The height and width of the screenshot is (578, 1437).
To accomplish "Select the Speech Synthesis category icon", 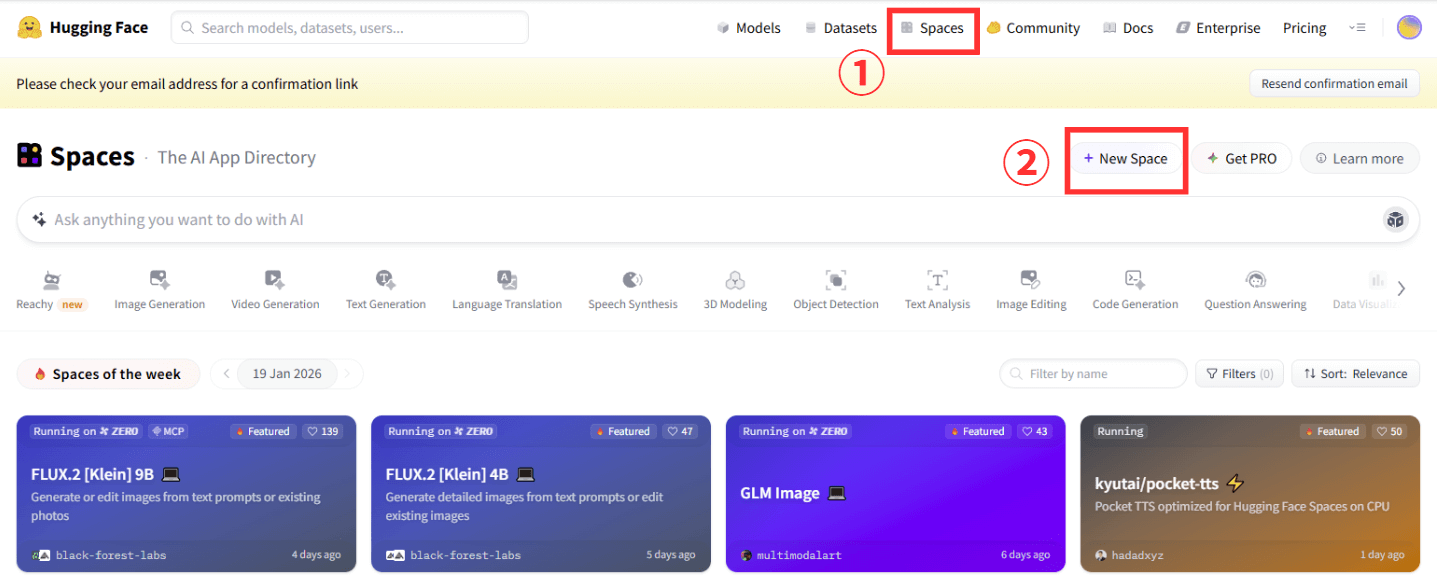I will [x=632, y=281].
